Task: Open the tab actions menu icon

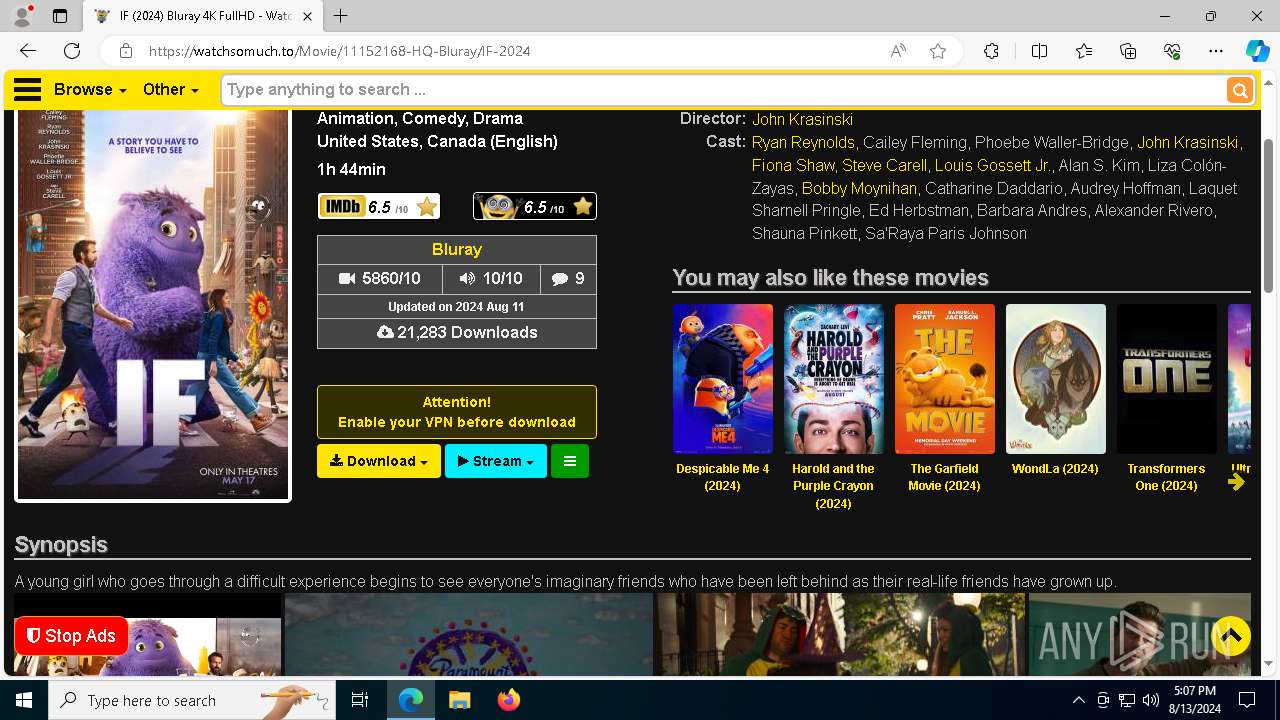Action: [60, 16]
